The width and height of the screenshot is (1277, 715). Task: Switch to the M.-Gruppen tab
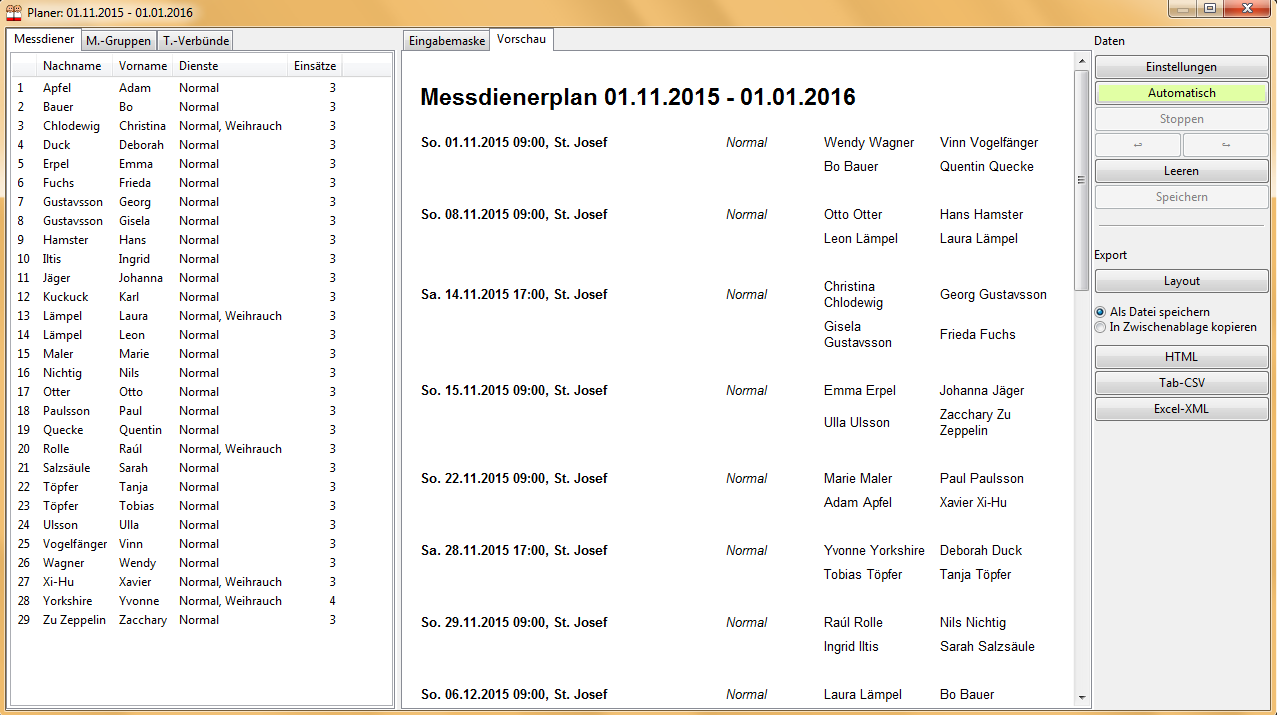[x=118, y=41]
